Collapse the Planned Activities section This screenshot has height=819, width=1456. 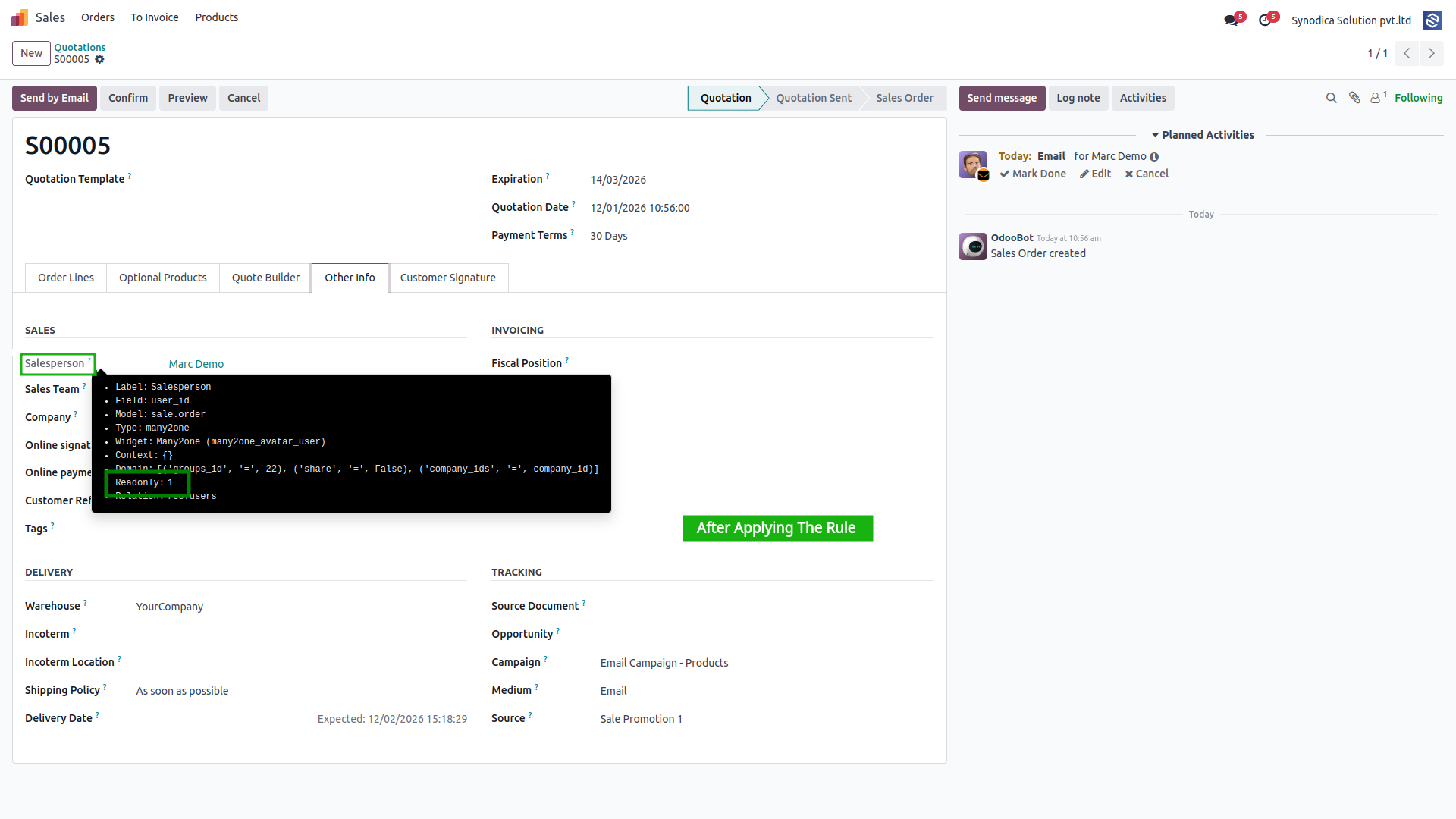pos(1203,135)
